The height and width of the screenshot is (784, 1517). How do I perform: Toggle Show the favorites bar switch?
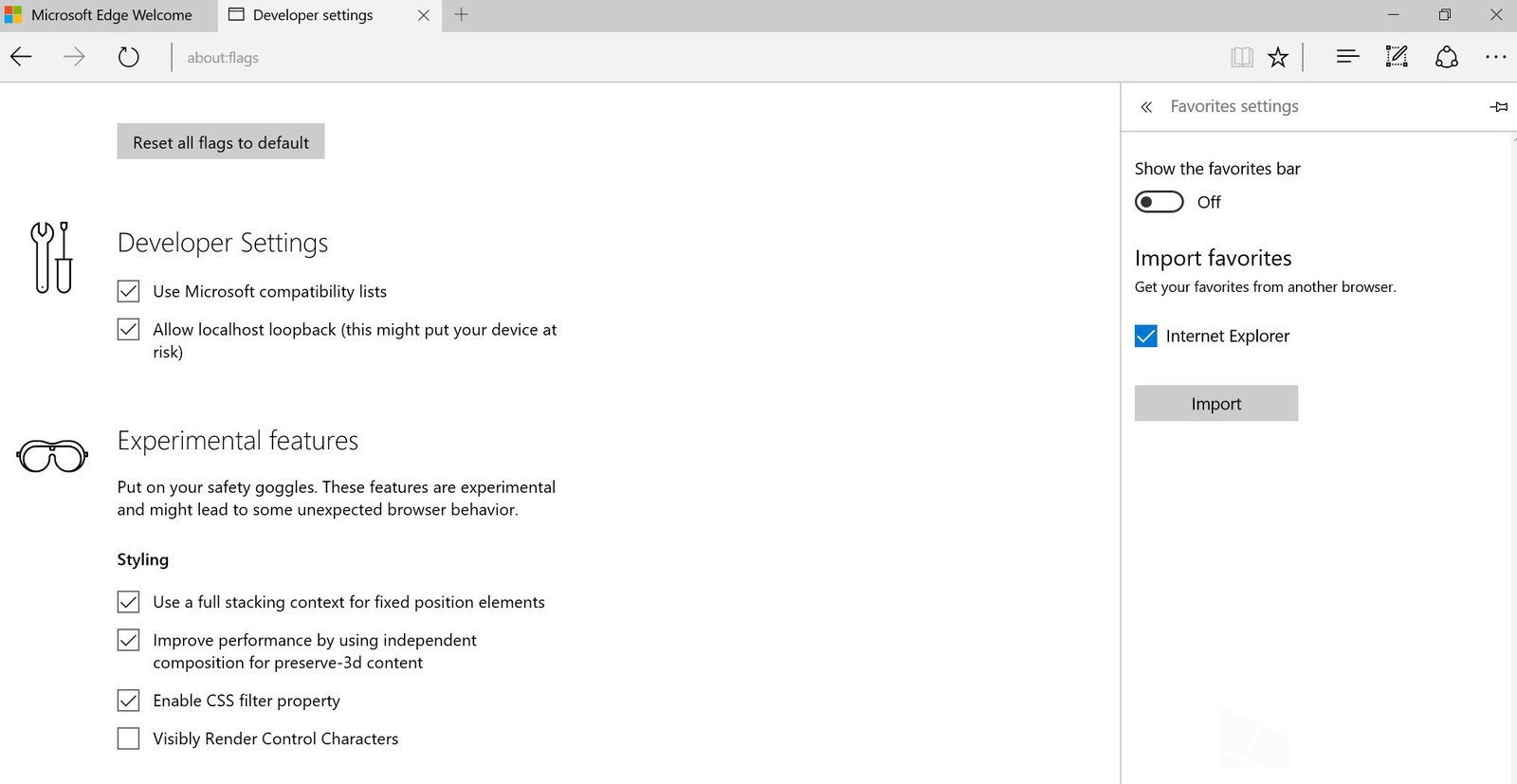click(x=1159, y=202)
